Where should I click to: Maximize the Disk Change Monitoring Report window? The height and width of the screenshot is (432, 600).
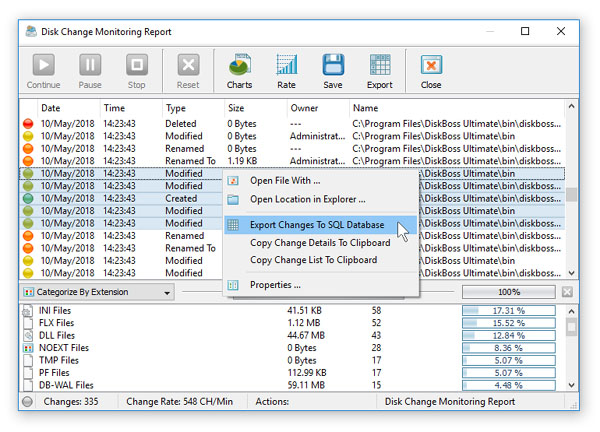click(x=525, y=31)
